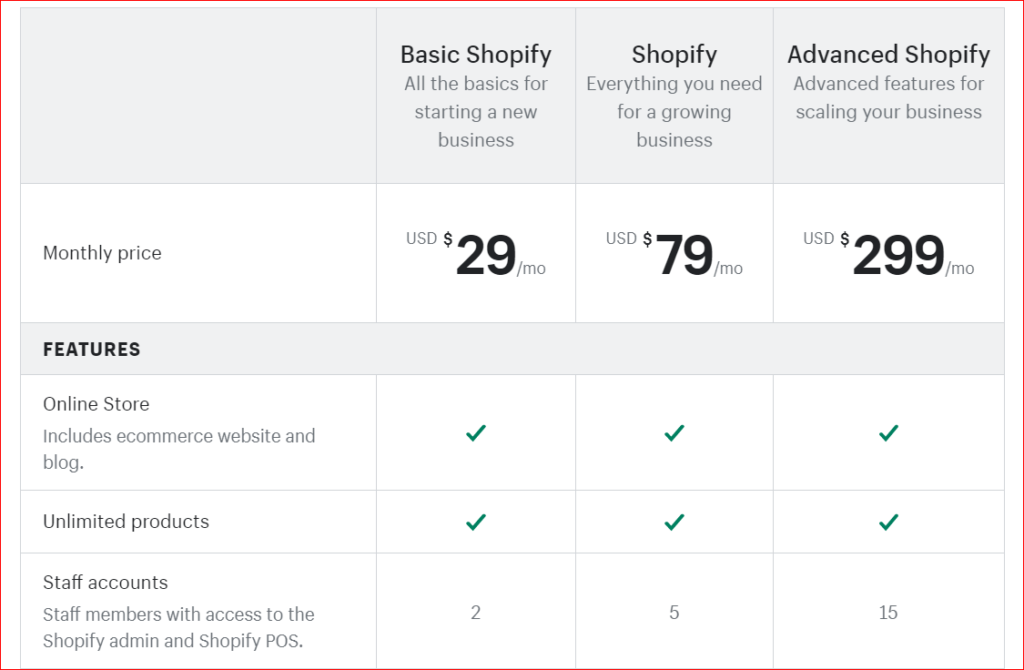Click the $299/mo price
Screen dimensions: 1024x670
click(897, 256)
